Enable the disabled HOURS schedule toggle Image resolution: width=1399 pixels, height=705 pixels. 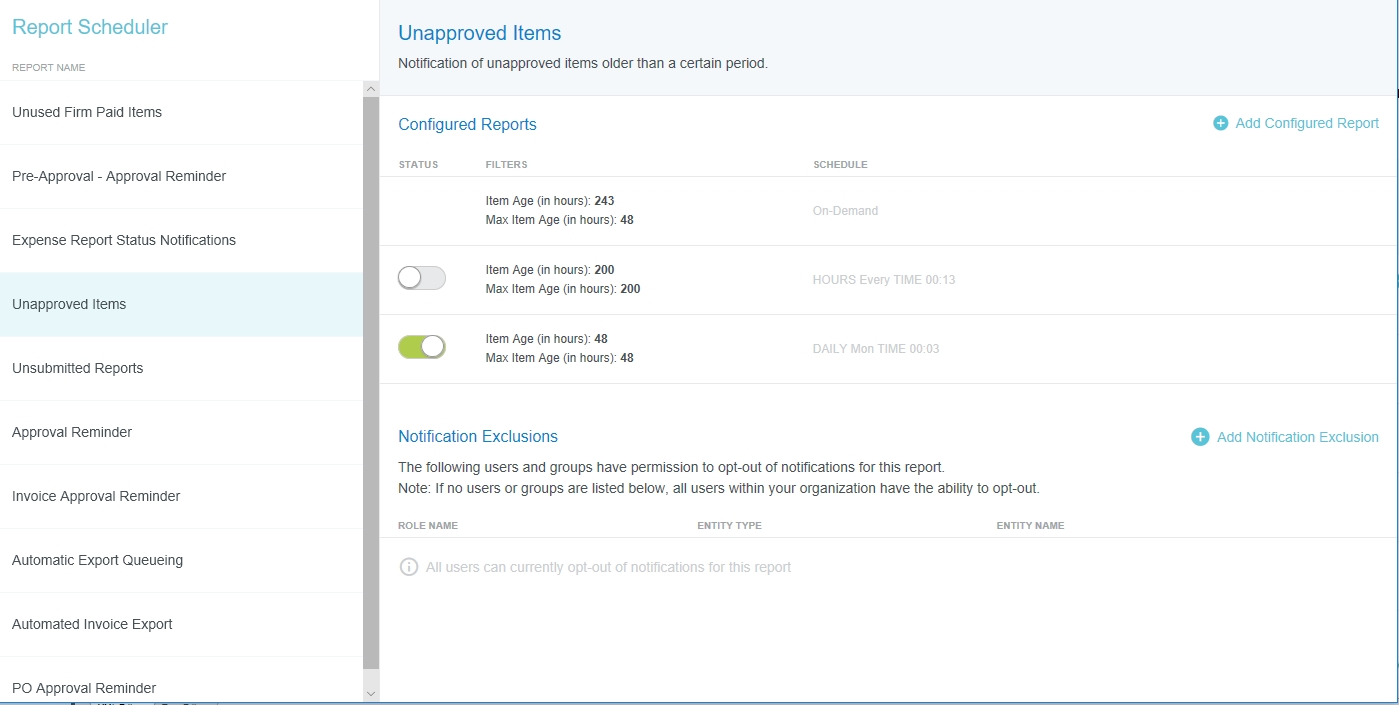421,279
